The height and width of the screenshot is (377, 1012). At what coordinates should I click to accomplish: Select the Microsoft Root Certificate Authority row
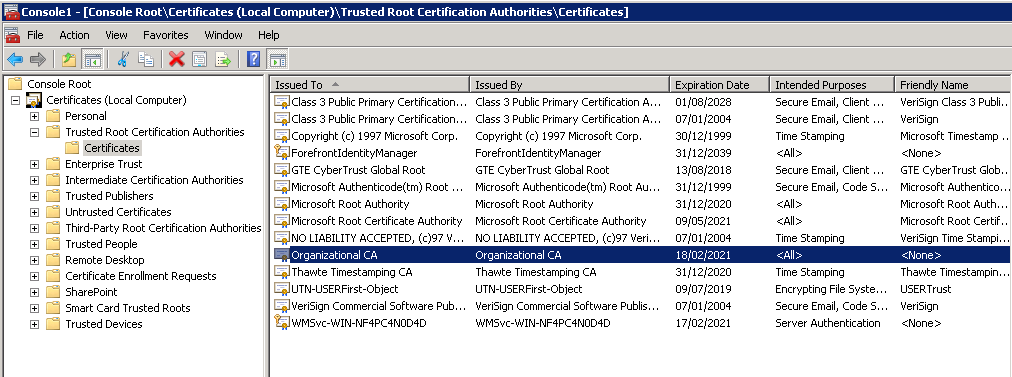click(640, 221)
